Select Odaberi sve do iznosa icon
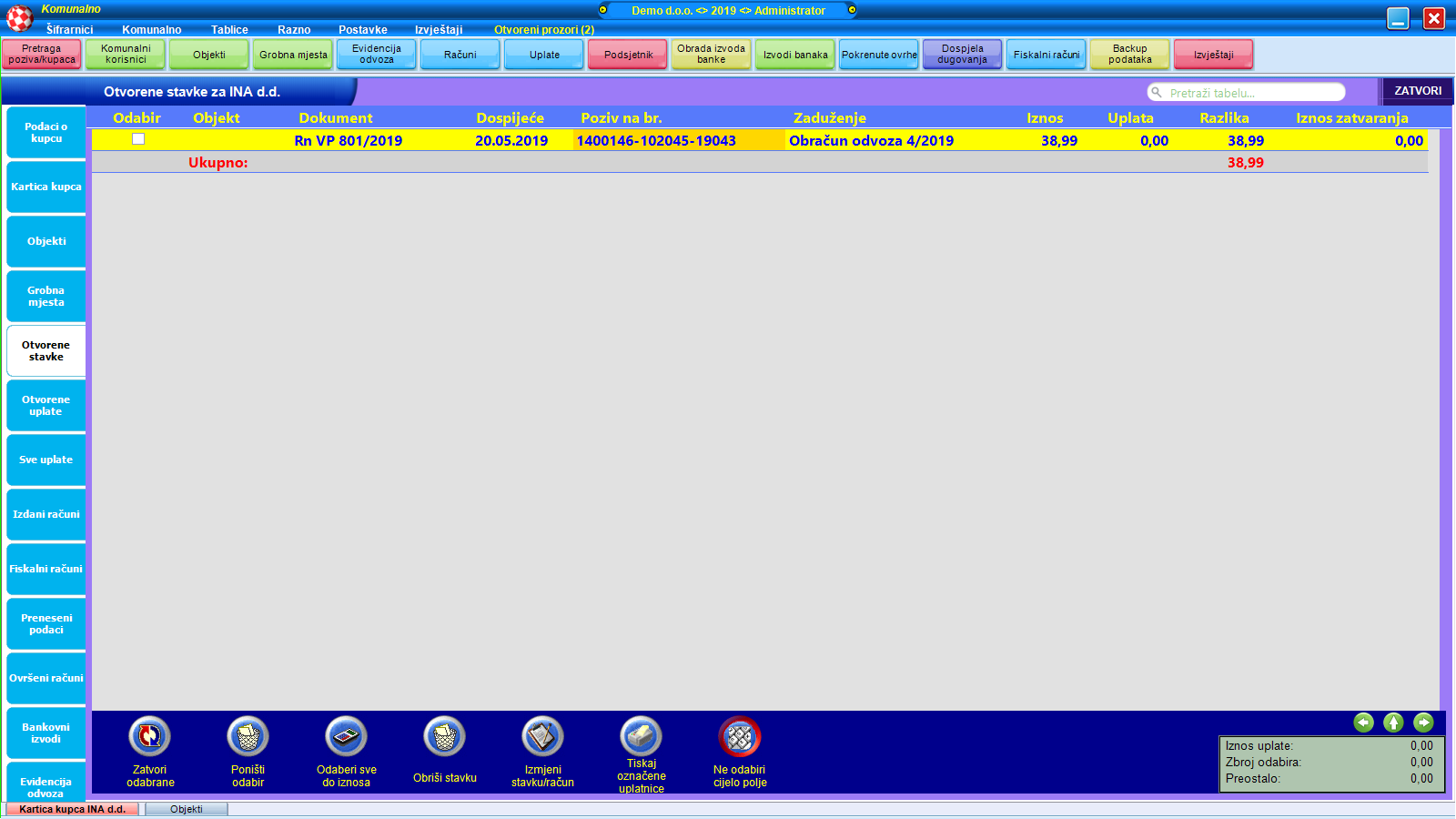 [346, 736]
